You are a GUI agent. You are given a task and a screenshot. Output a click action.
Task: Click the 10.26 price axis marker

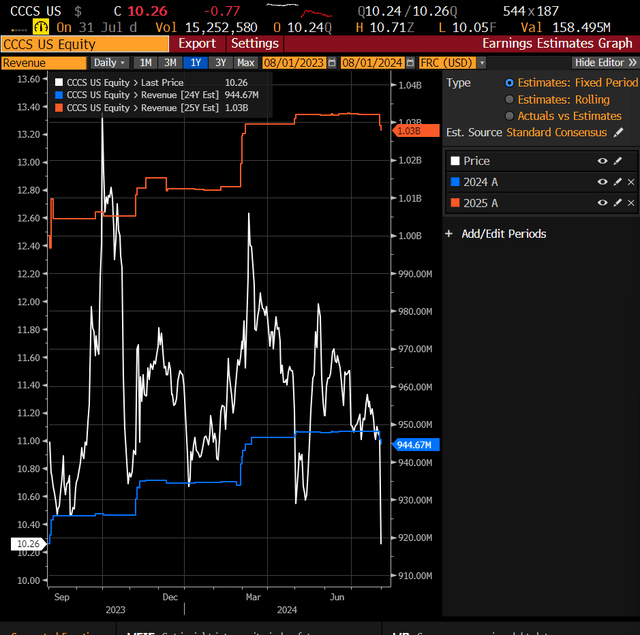28,544
